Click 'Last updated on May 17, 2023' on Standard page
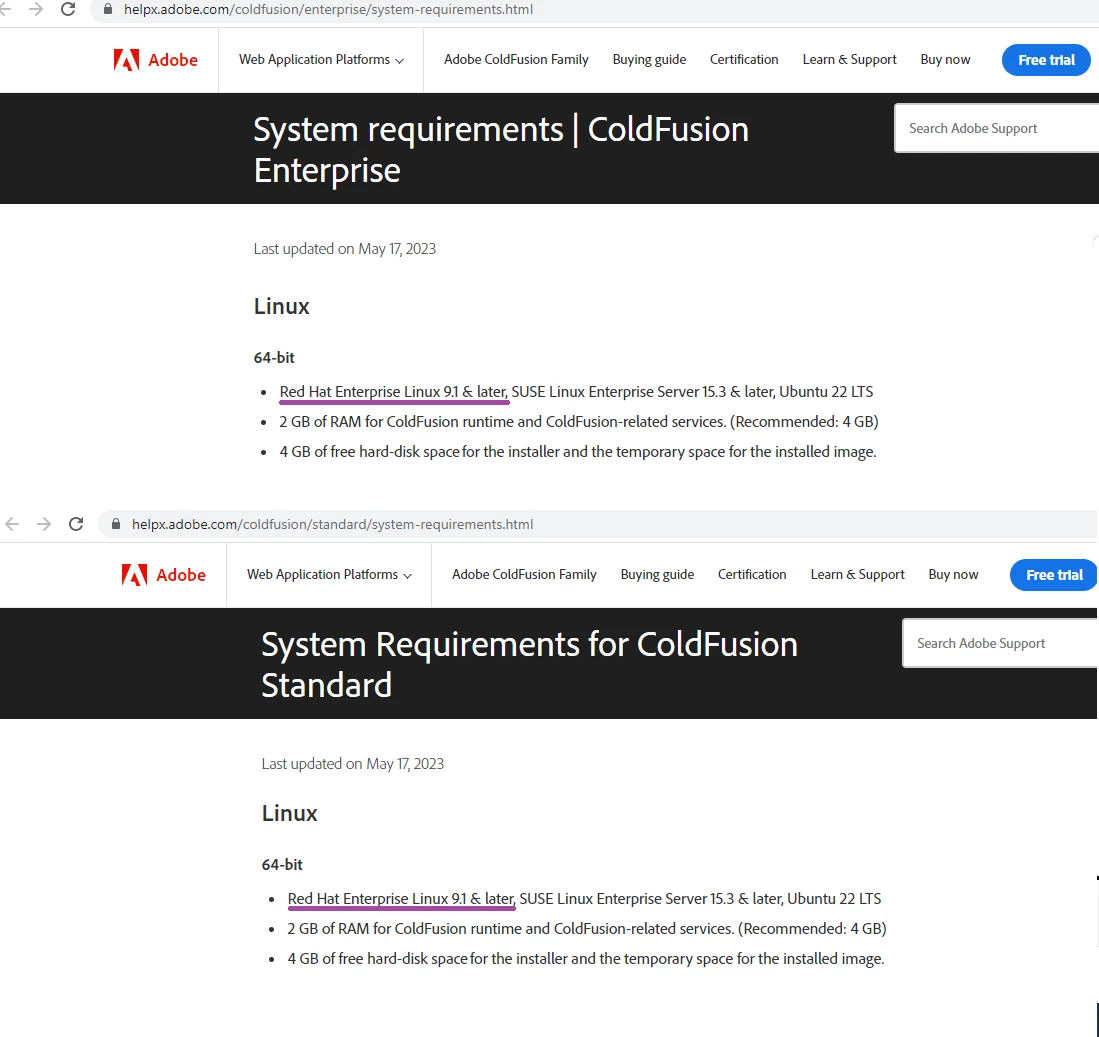Viewport: 1099px width, 1037px height. point(353,764)
